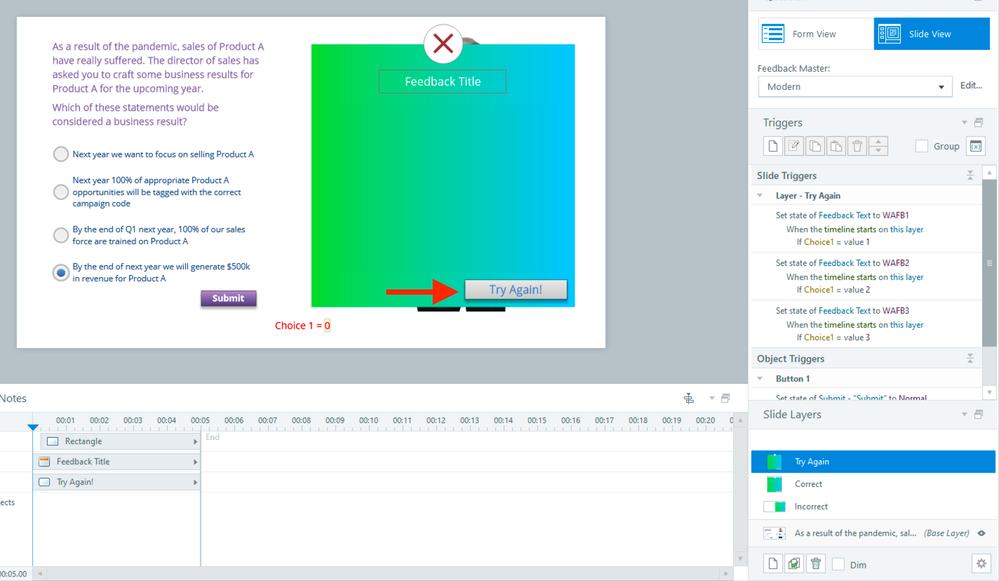
Task: Undock the Triggers panel
Action: tap(979, 122)
